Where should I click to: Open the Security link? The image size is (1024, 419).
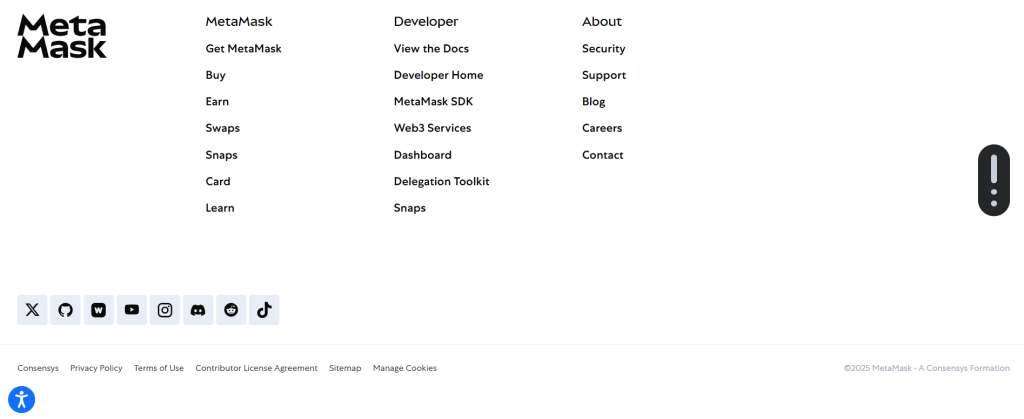point(604,49)
